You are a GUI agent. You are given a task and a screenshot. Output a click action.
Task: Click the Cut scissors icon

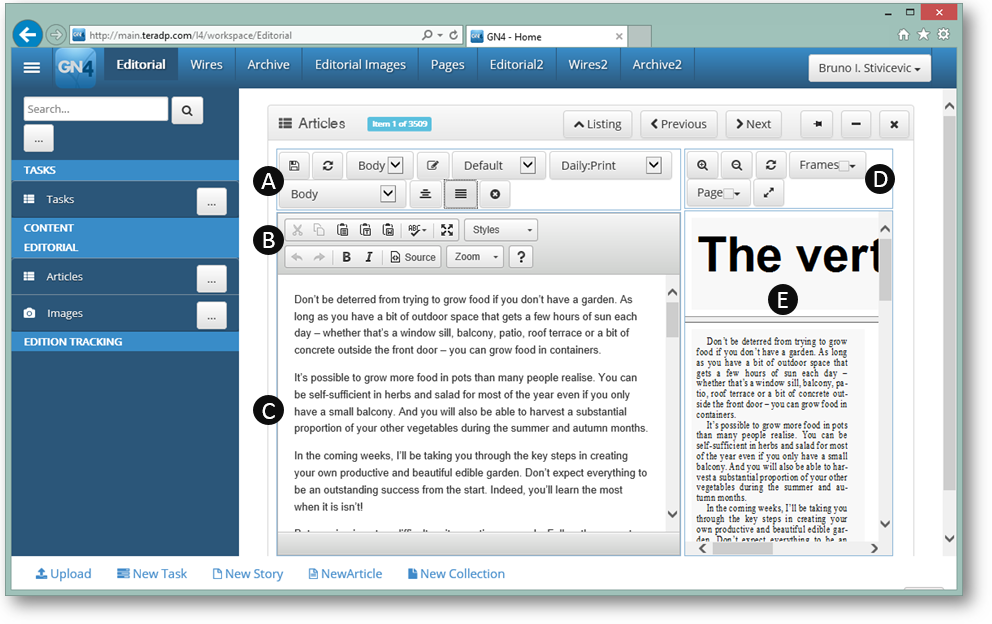[x=297, y=230]
